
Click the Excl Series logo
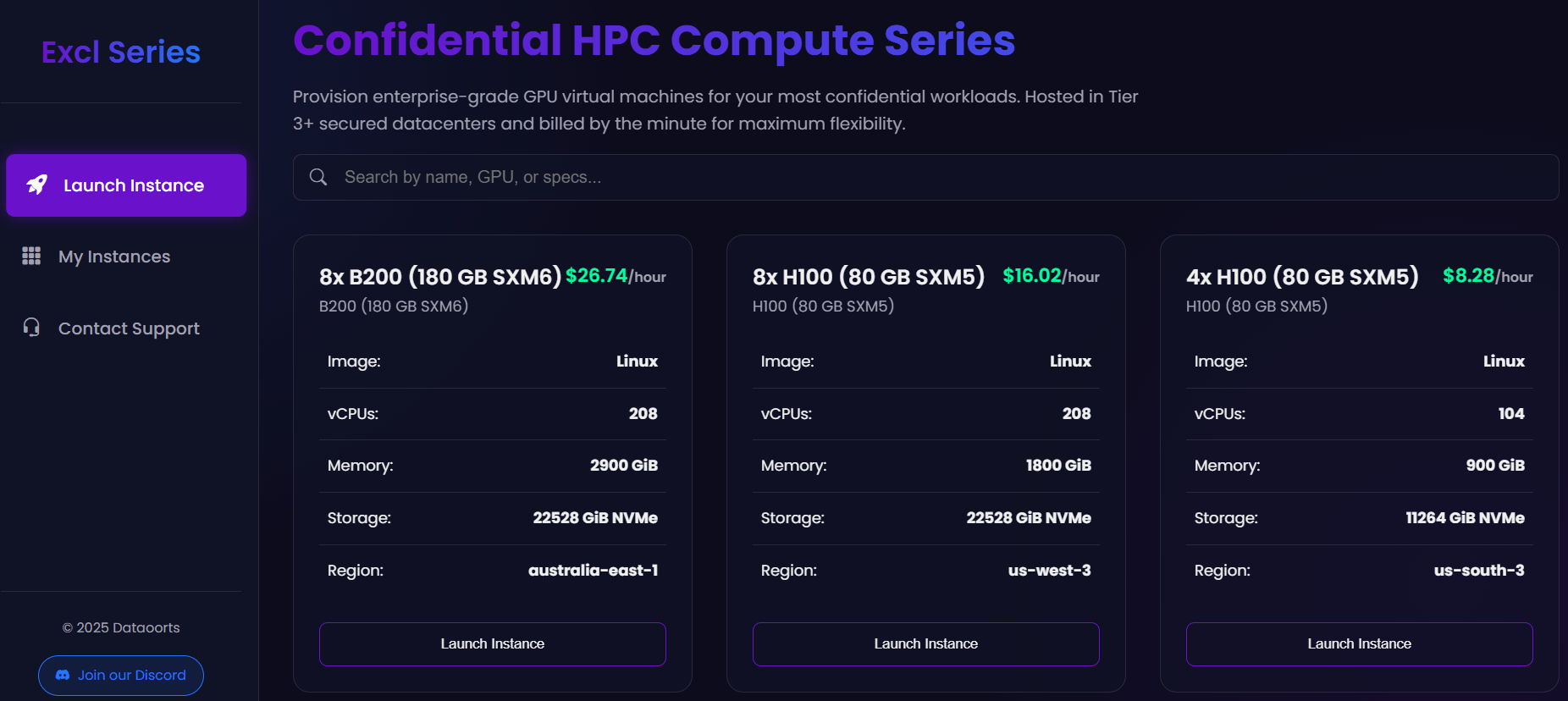[121, 52]
